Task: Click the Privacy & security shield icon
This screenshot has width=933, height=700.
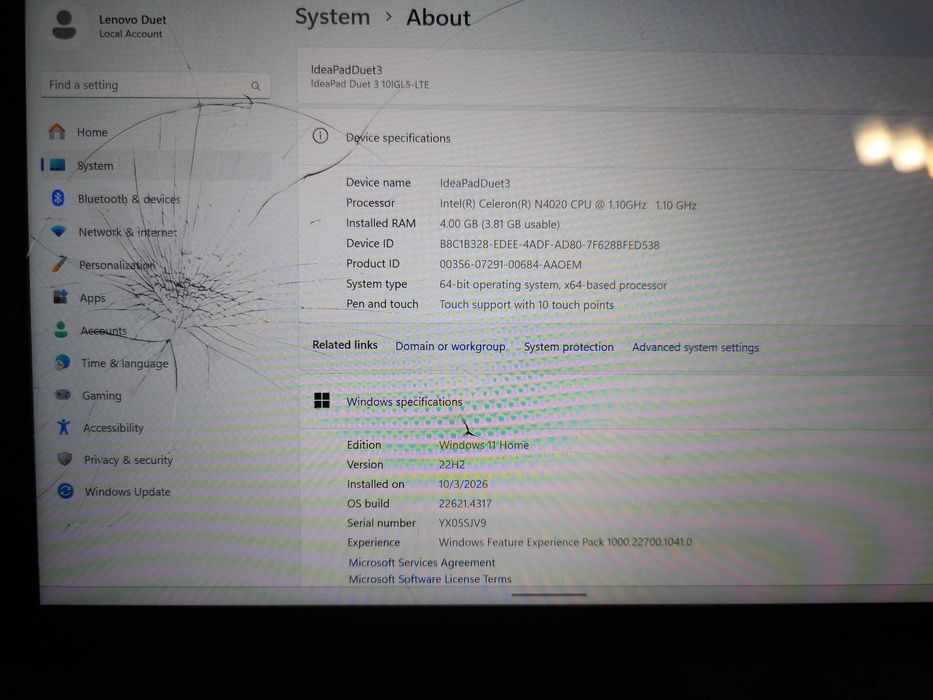Action: [x=64, y=458]
